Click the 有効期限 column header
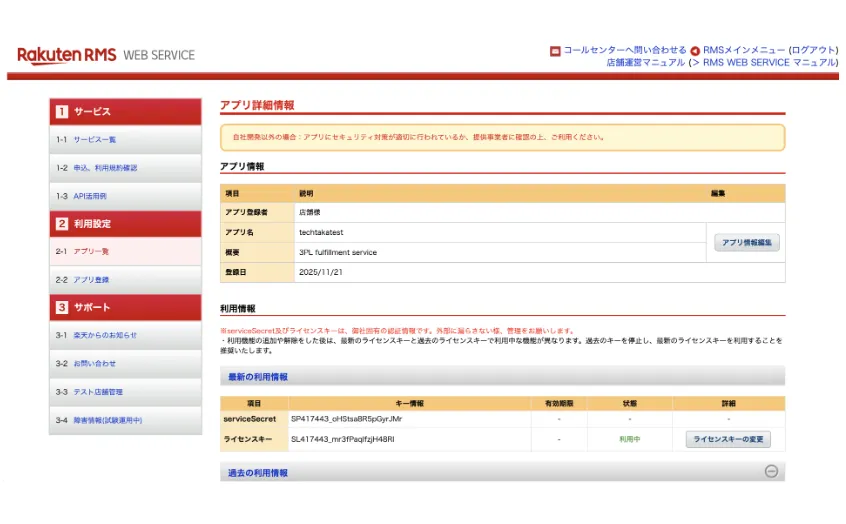The image size is (846, 524). pyautogui.click(x=559, y=403)
